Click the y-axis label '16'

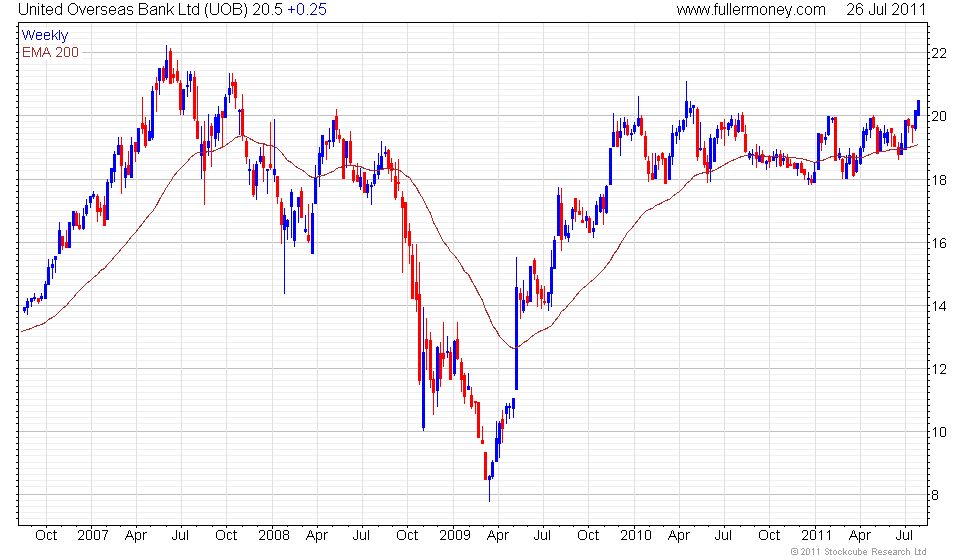(939, 244)
